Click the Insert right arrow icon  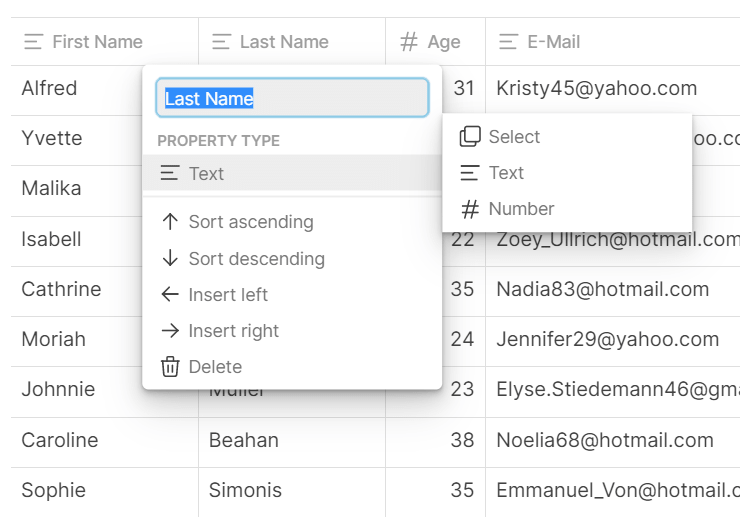170,331
